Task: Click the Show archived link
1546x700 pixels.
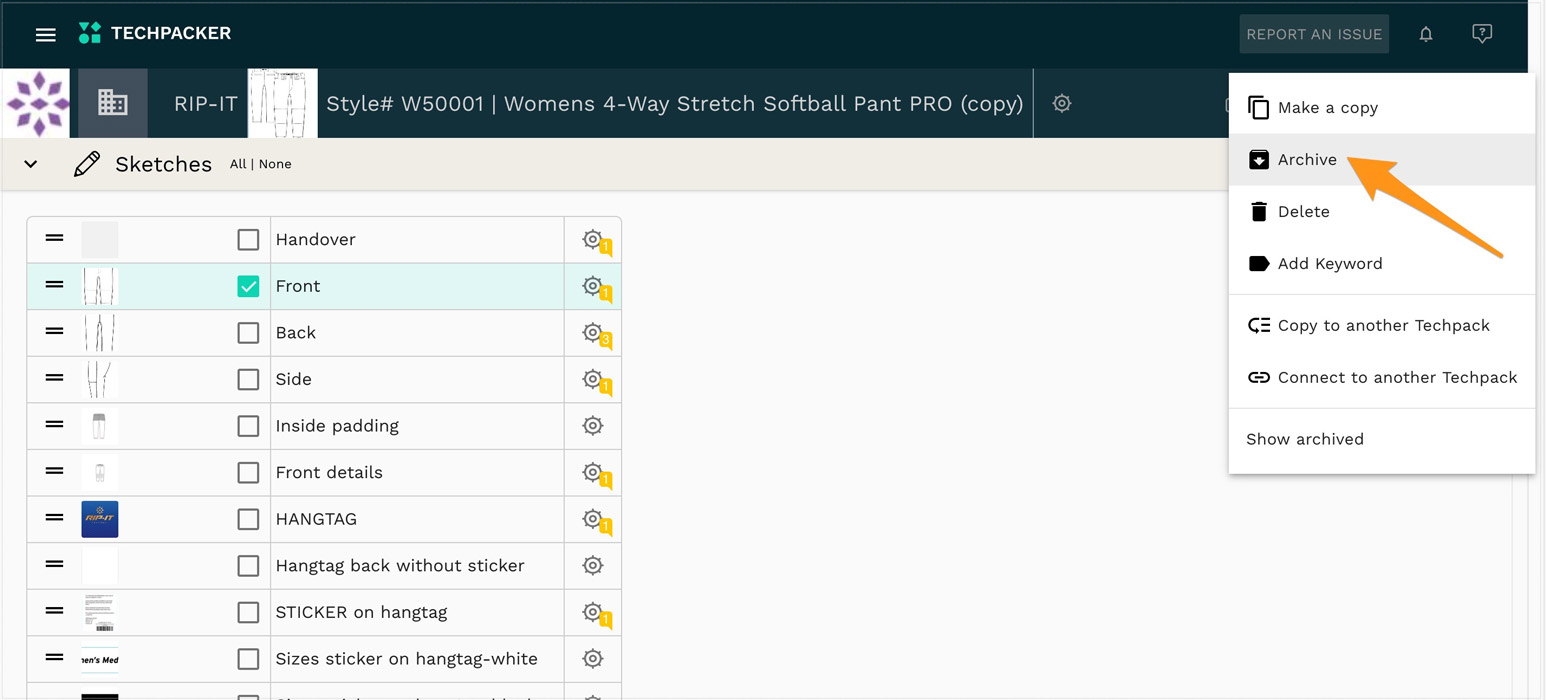Action: click(x=1304, y=438)
